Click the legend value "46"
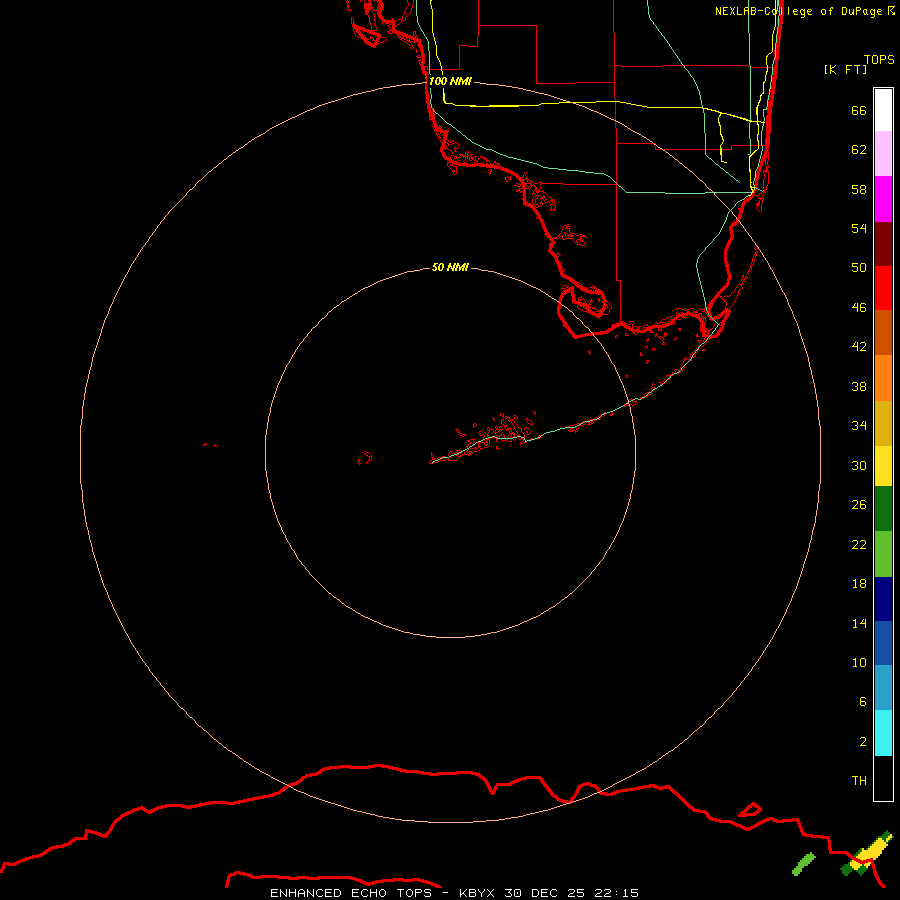 click(859, 308)
